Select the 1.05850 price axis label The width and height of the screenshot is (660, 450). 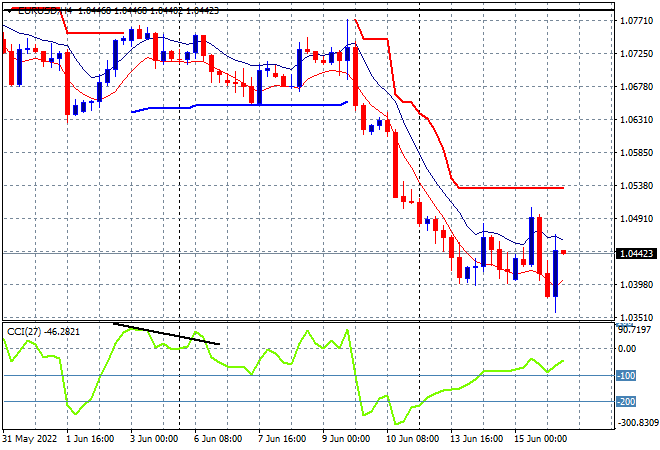(637, 152)
